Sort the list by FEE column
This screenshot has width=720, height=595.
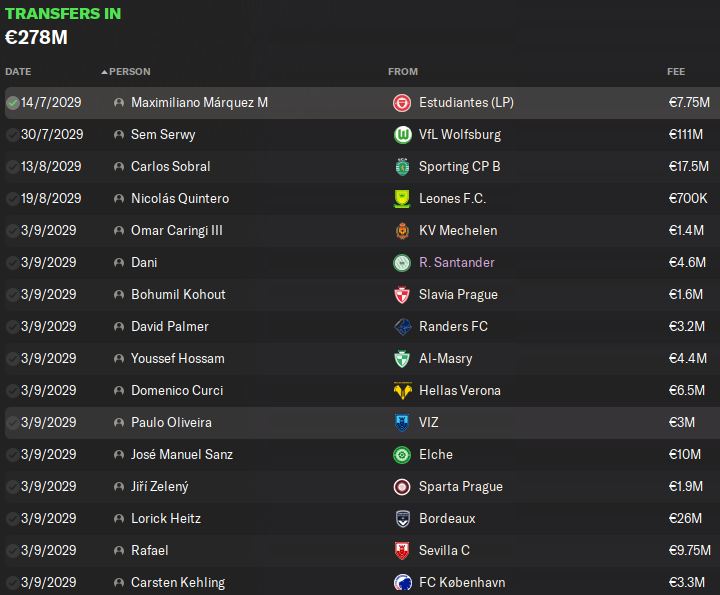point(676,72)
